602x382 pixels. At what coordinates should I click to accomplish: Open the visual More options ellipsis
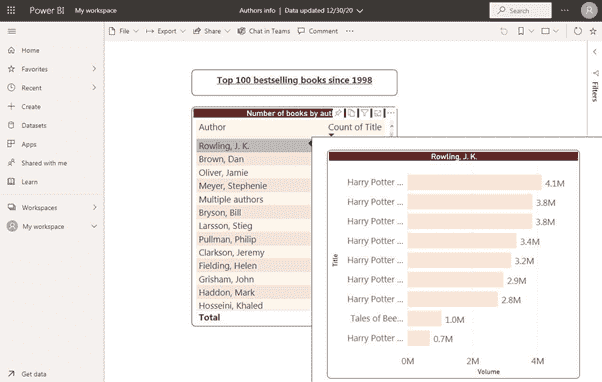[x=390, y=113]
